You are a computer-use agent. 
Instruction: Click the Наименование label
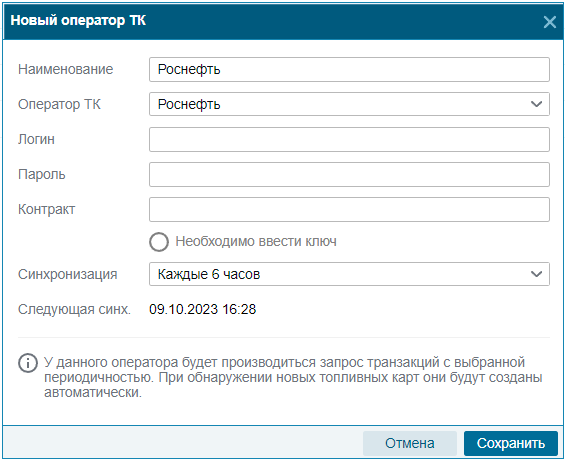(x=66, y=69)
